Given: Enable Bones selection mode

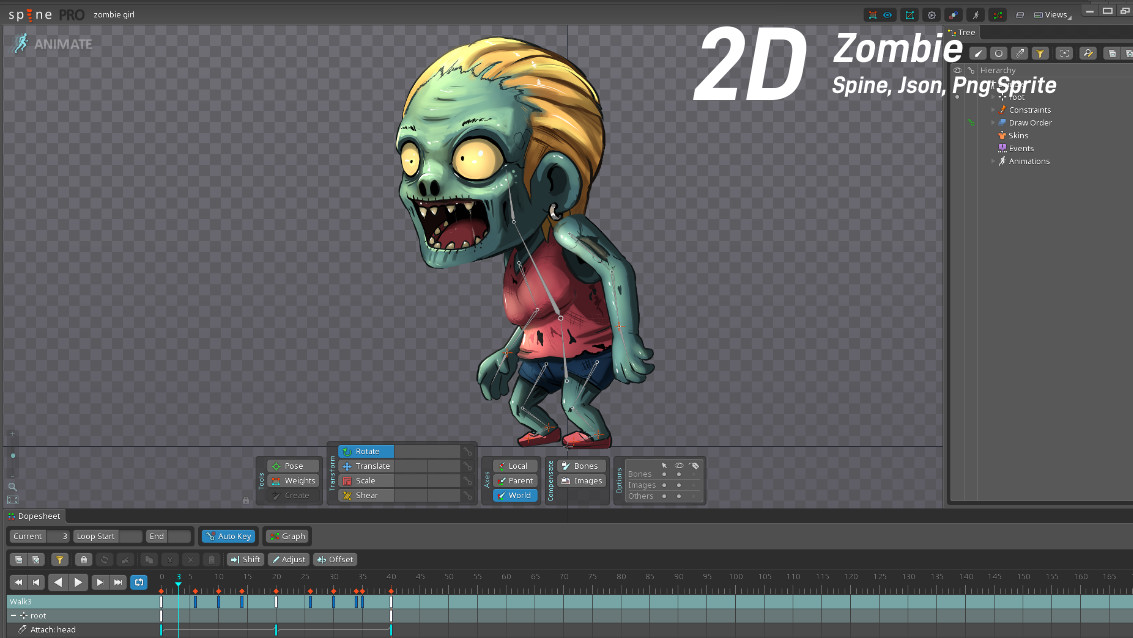Looking at the screenshot, I should [x=580, y=465].
